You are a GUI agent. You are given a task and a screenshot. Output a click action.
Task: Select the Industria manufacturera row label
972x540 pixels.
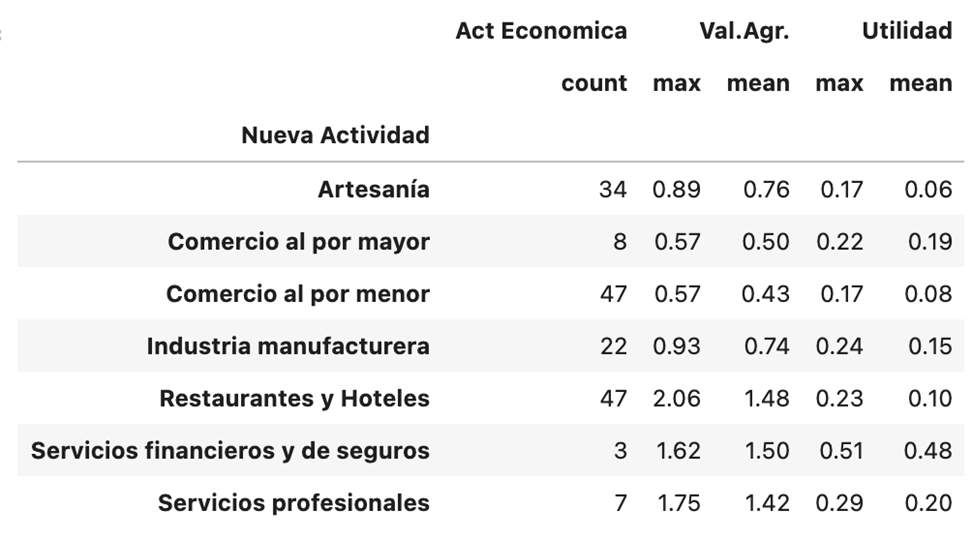point(288,346)
